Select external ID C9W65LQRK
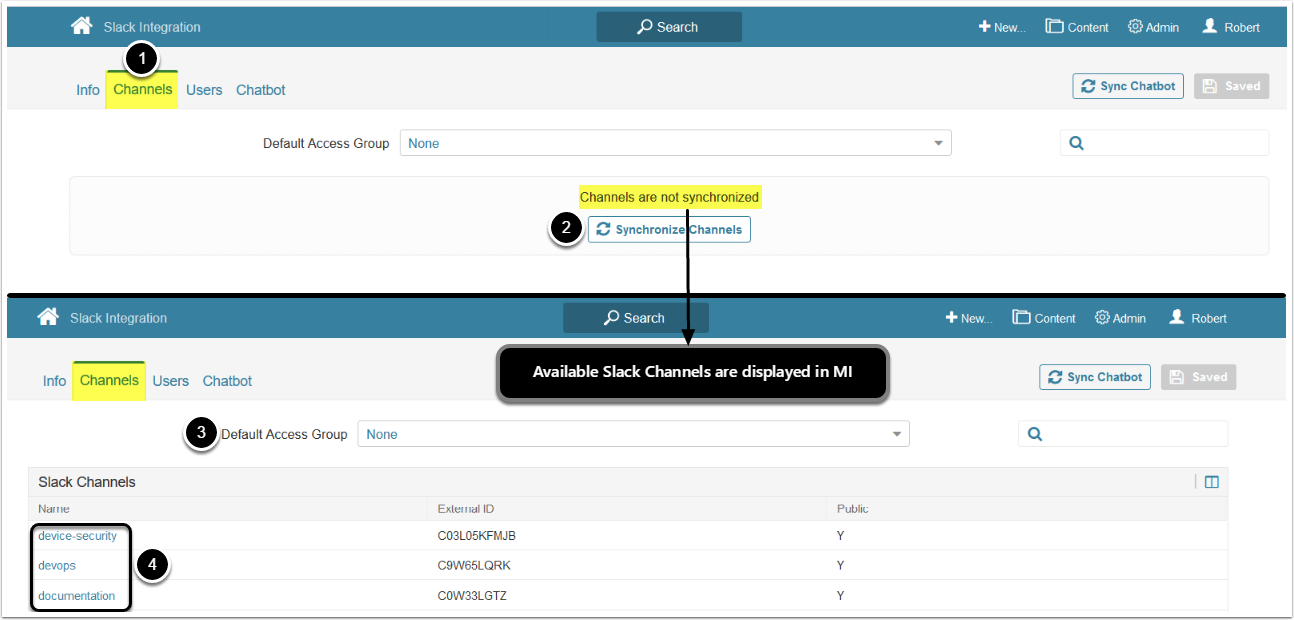Screen dimensions: 1294x620 pyautogui.click(x=474, y=566)
